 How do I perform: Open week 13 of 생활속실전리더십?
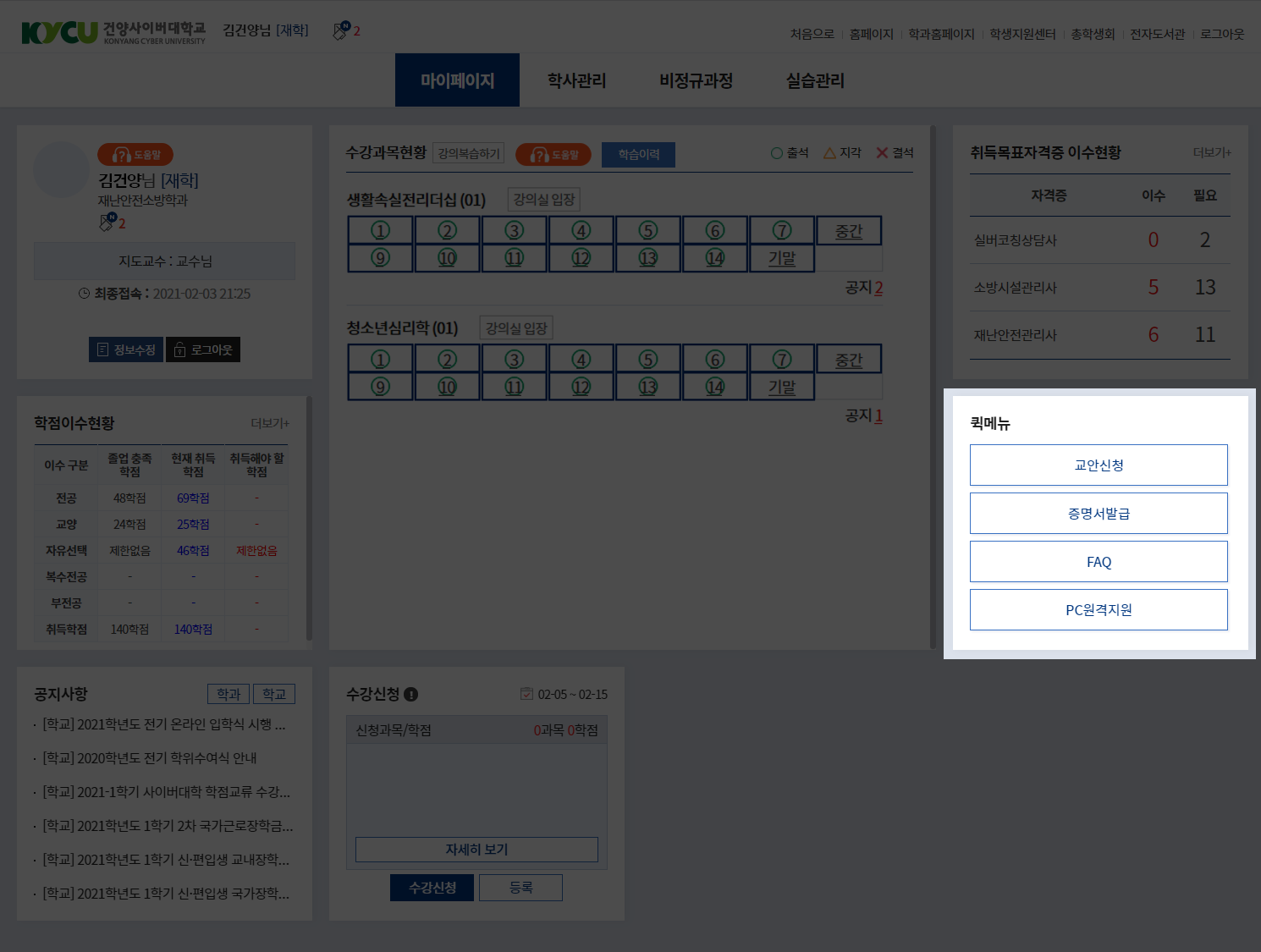coord(648,257)
